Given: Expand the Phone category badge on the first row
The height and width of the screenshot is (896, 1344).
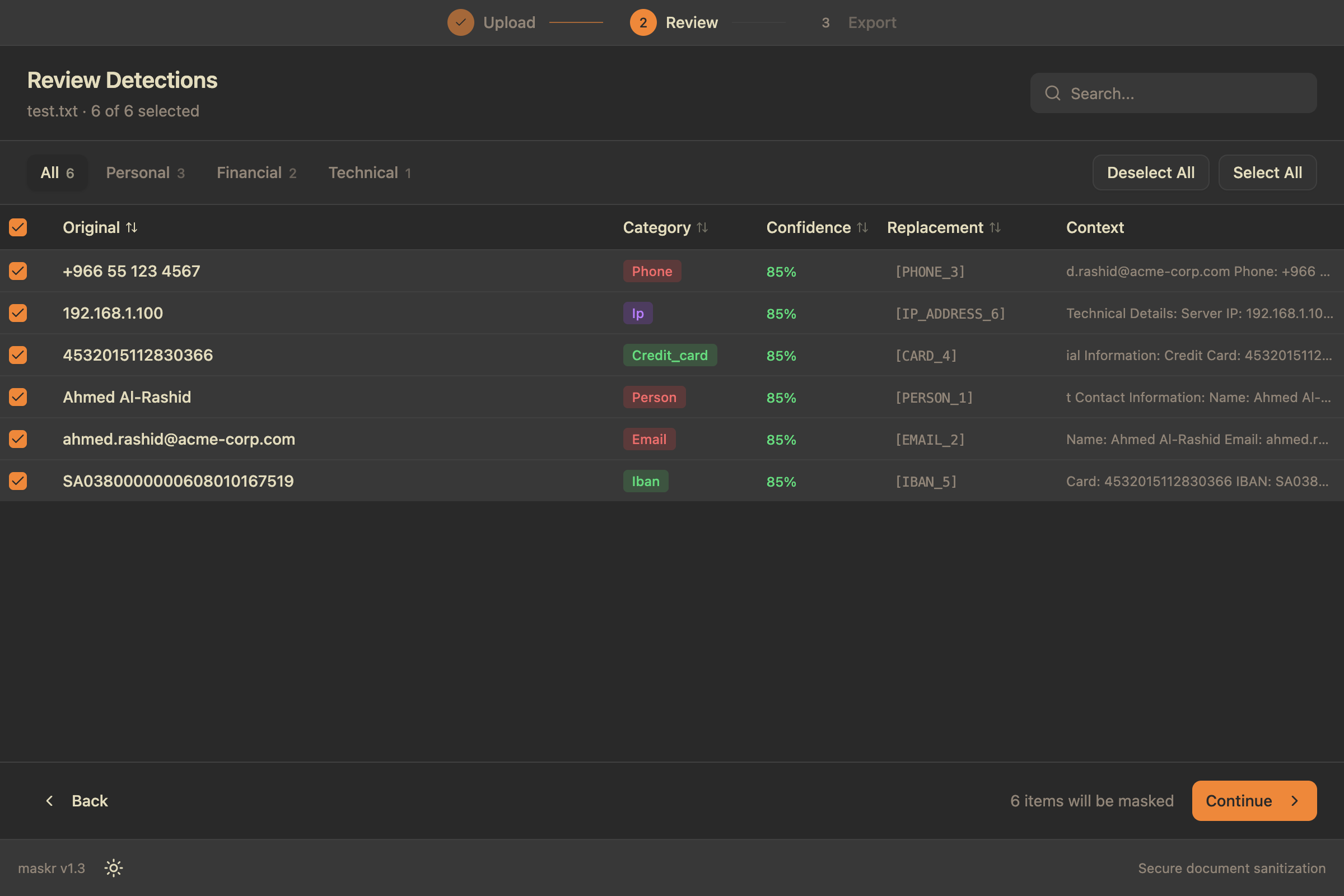Looking at the screenshot, I should click(652, 271).
